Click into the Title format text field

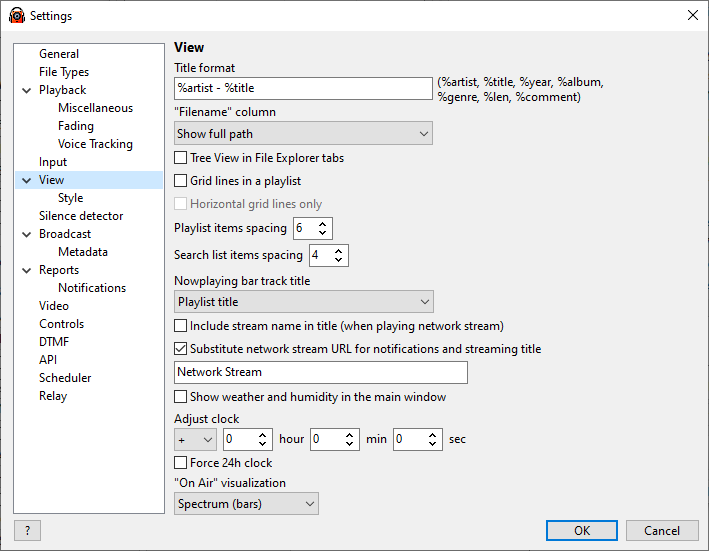click(303, 88)
